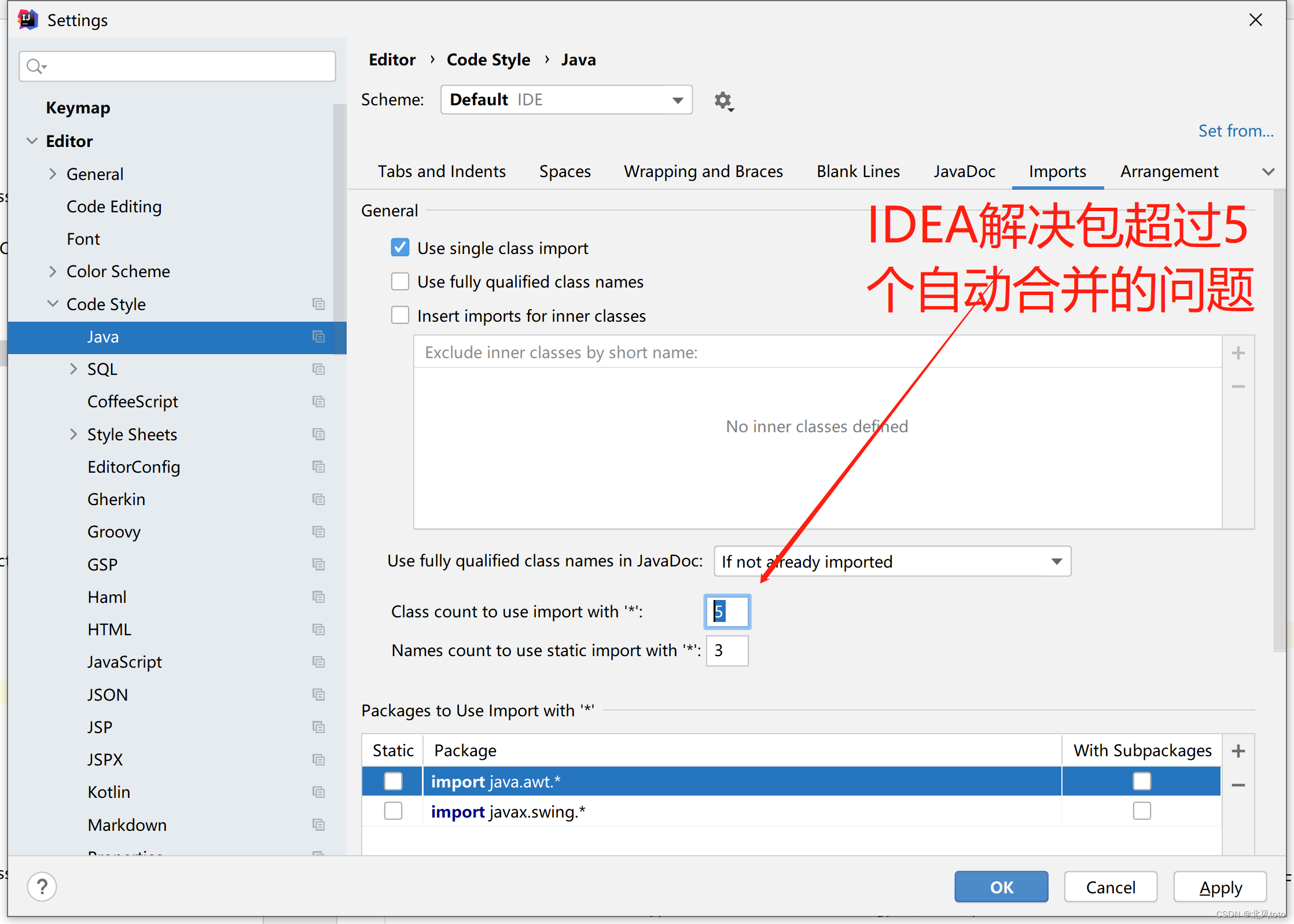Click the Set from... link
Viewport: 1294px width, 924px height.
tap(1235, 131)
